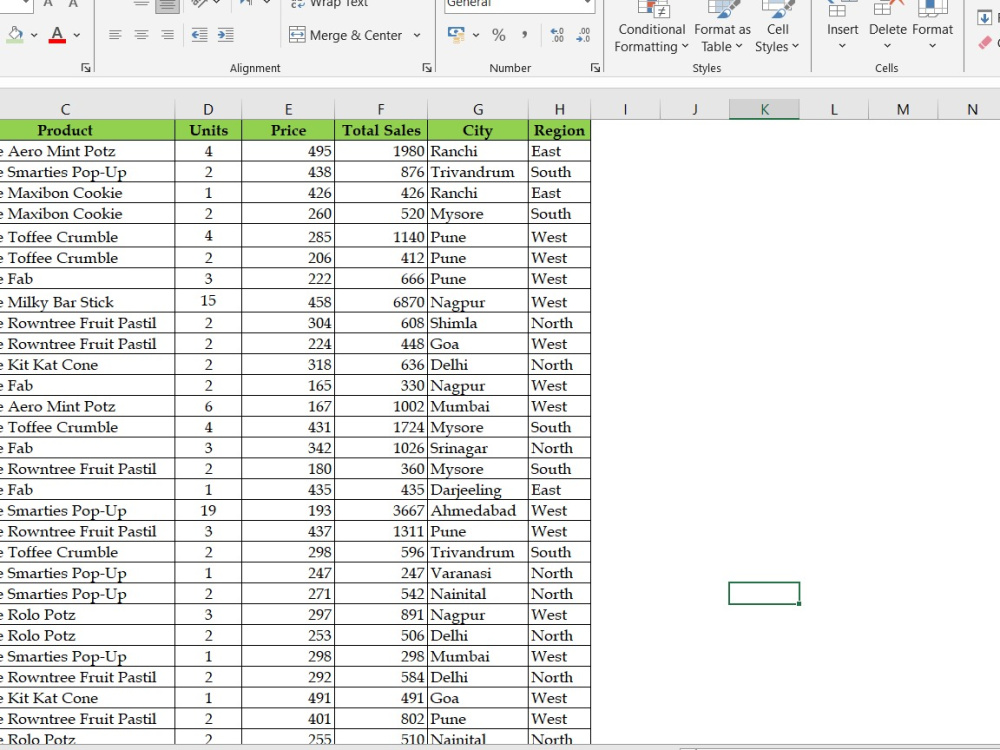Select the Total Sales header cell
1000x750 pixels.
pyautogui.click(x=381, y=130)
